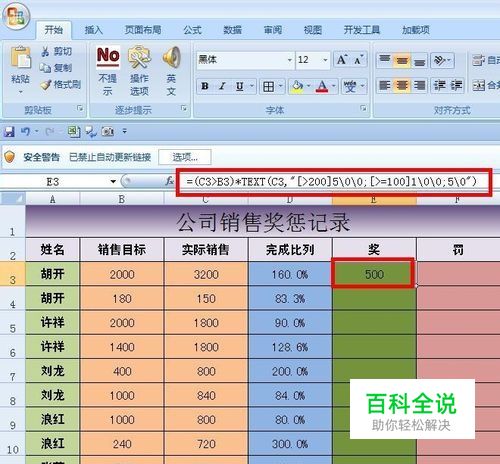The width and height of the screenshot is (500, 464).
Task: Click the Save icon in quick access toolbar
Action: 9,132
